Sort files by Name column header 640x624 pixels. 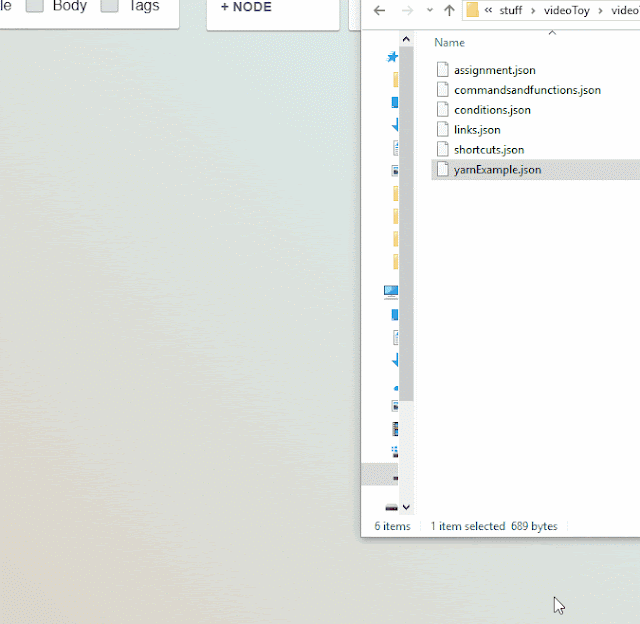[x=449, y=42]
